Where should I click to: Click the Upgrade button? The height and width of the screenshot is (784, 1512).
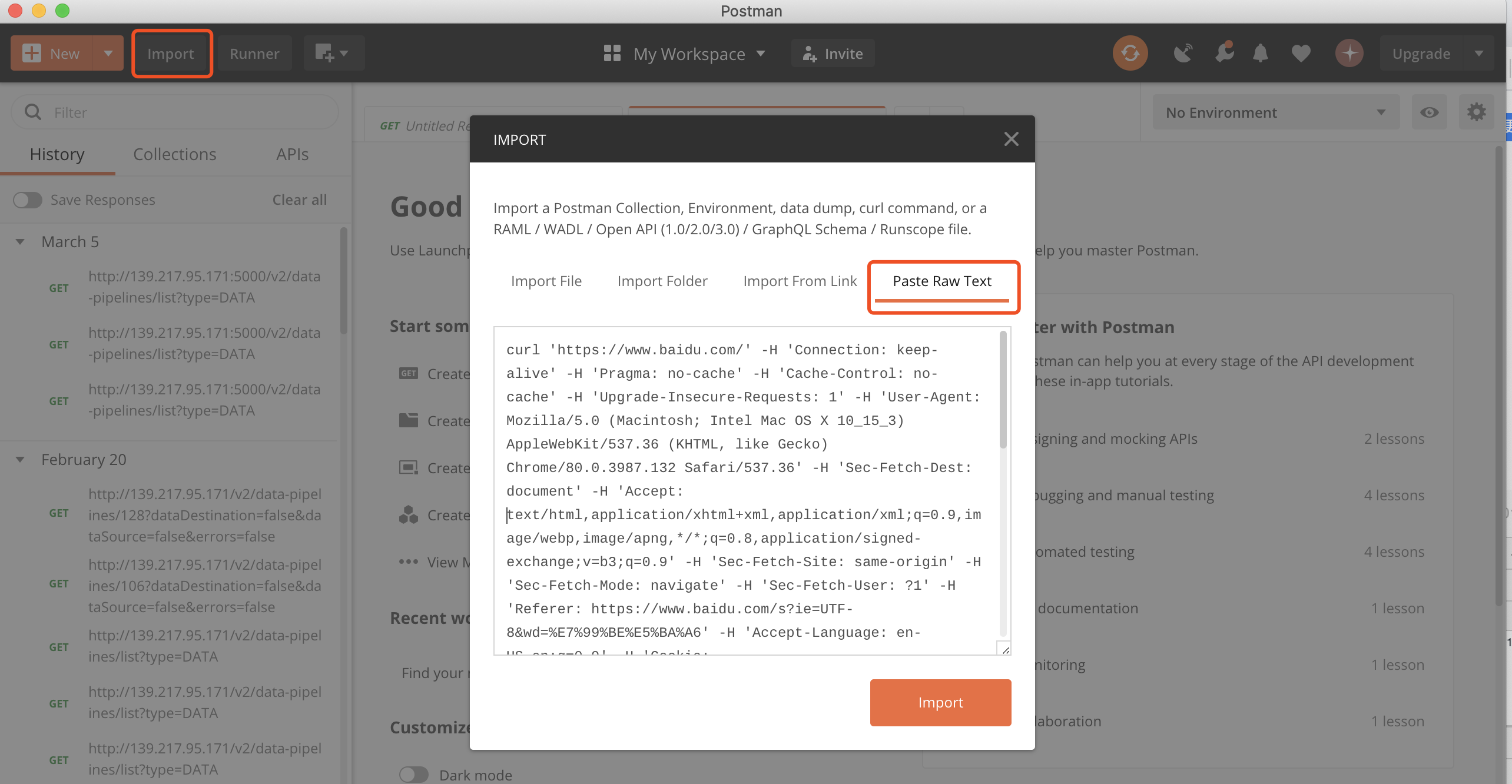click(1421, 54)
